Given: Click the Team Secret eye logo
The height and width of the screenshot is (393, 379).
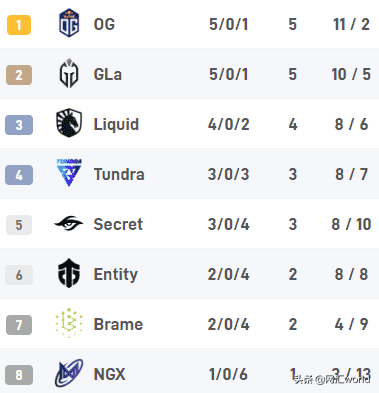Looking at the screenshot, I should pyautogui.click(x=69, y=223).
